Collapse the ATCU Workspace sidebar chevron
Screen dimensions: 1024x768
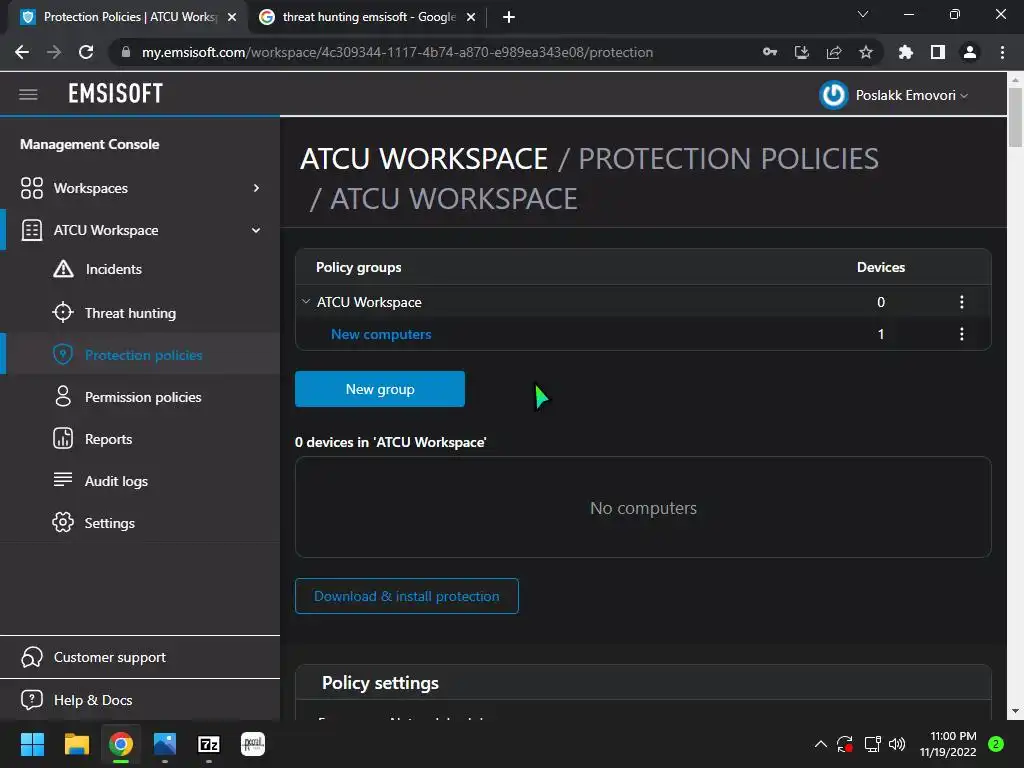coord(256,230)
